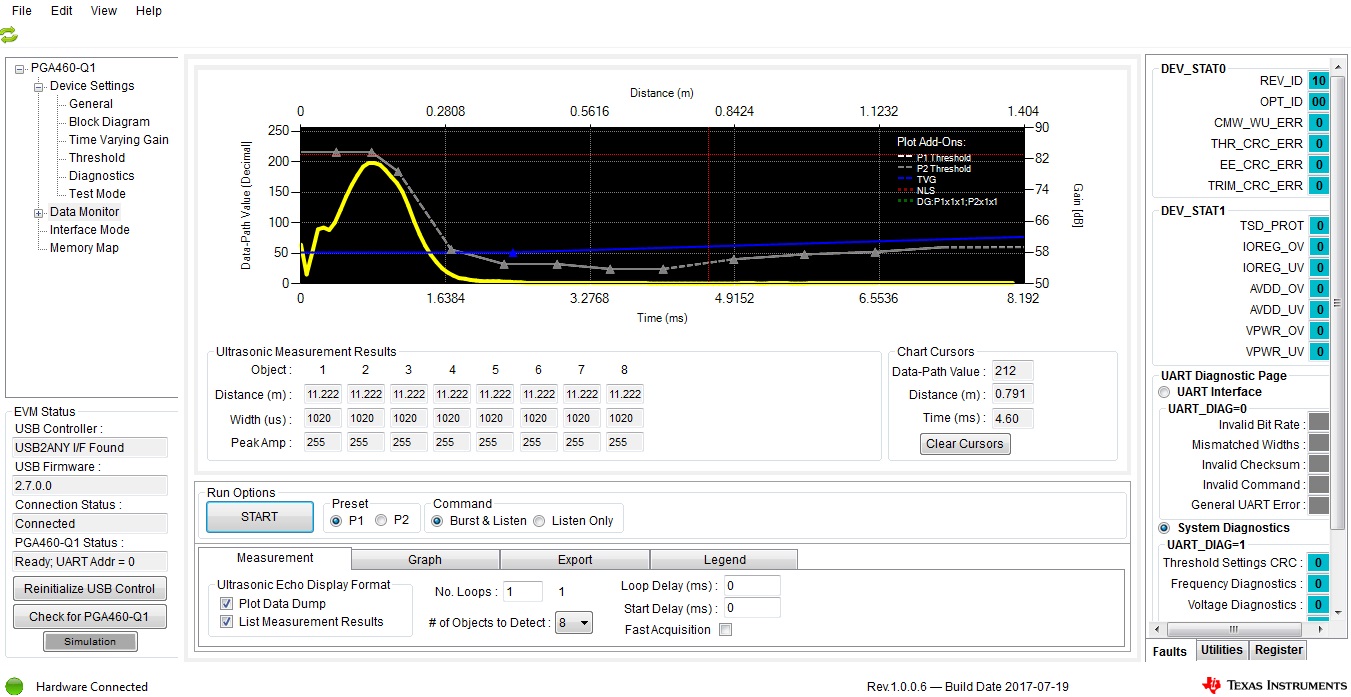Toggle the List Measurement Results checkbox

pos(226,622)
